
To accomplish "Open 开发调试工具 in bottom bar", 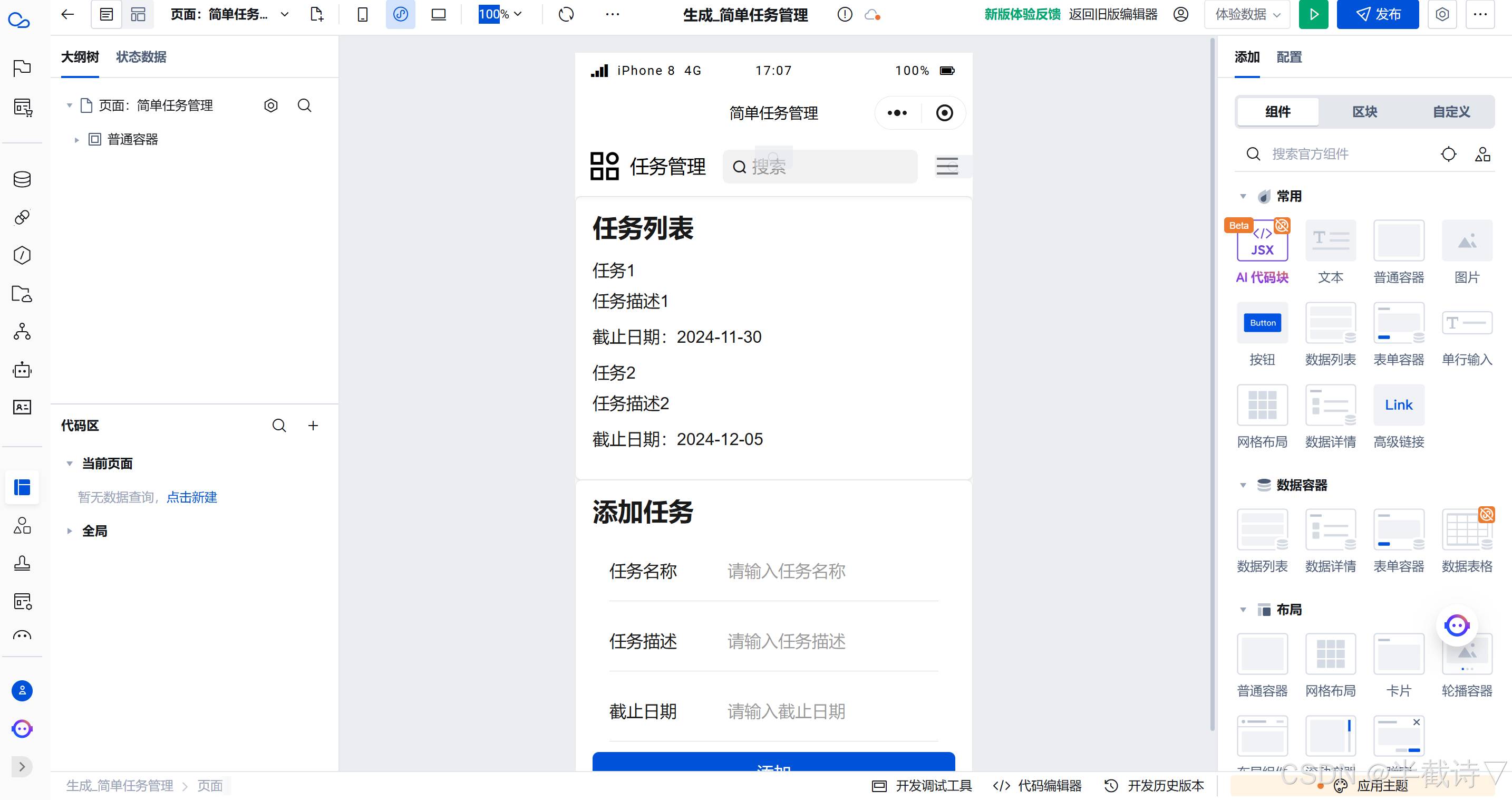I will (x=922, y=786).
